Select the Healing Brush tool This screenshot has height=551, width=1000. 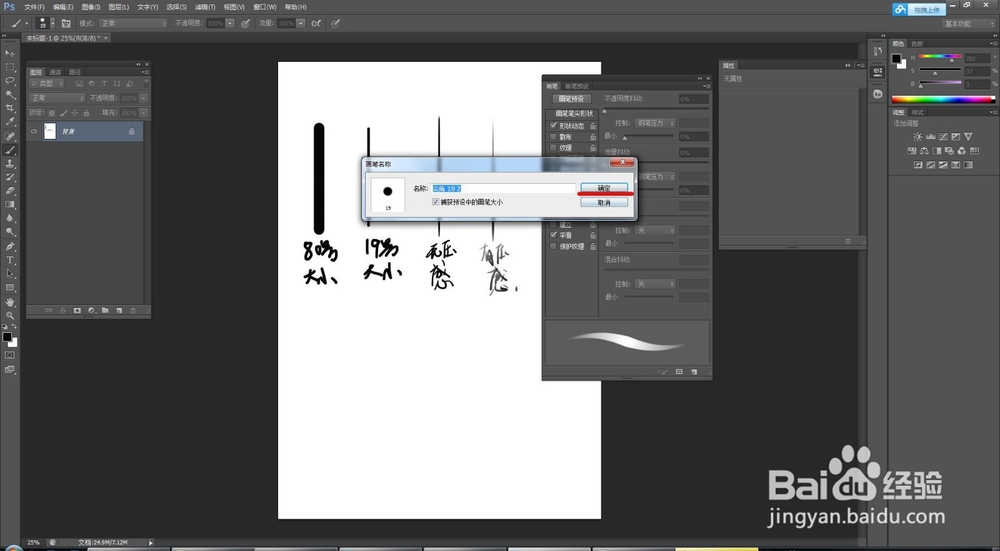tap(10, 136)
